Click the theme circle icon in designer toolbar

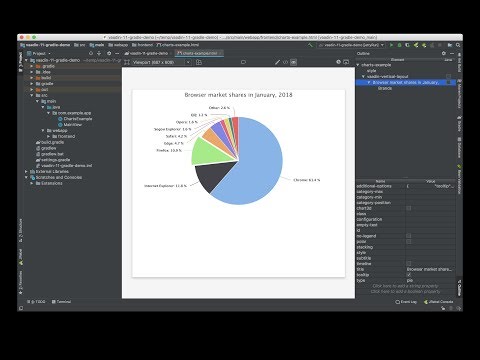[338, 62]
